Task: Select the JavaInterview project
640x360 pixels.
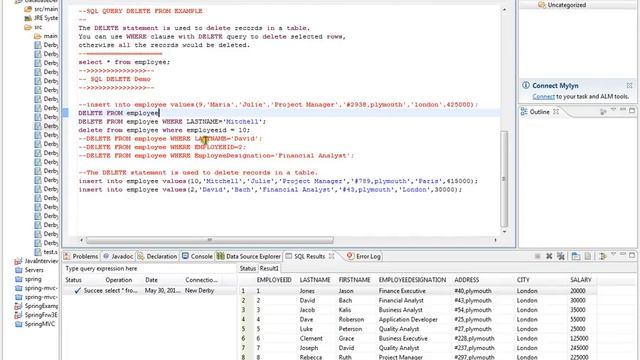Action: point(36,261)
